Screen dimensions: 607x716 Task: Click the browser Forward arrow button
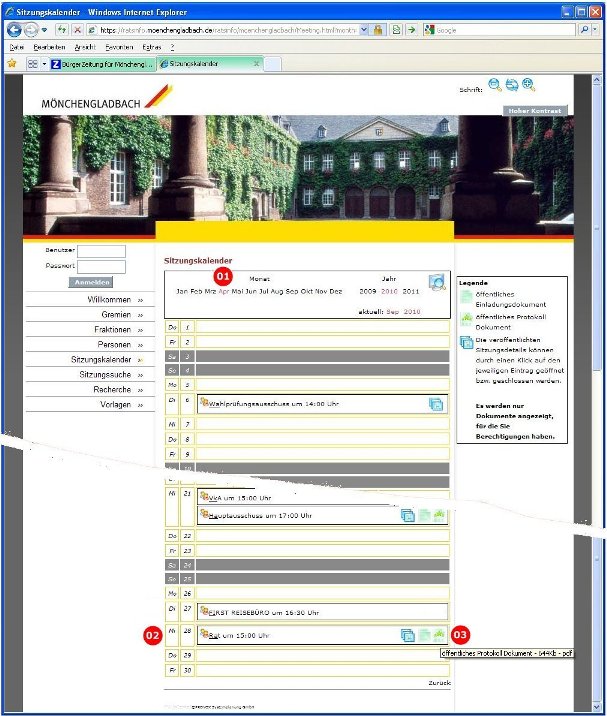(31, 30)
